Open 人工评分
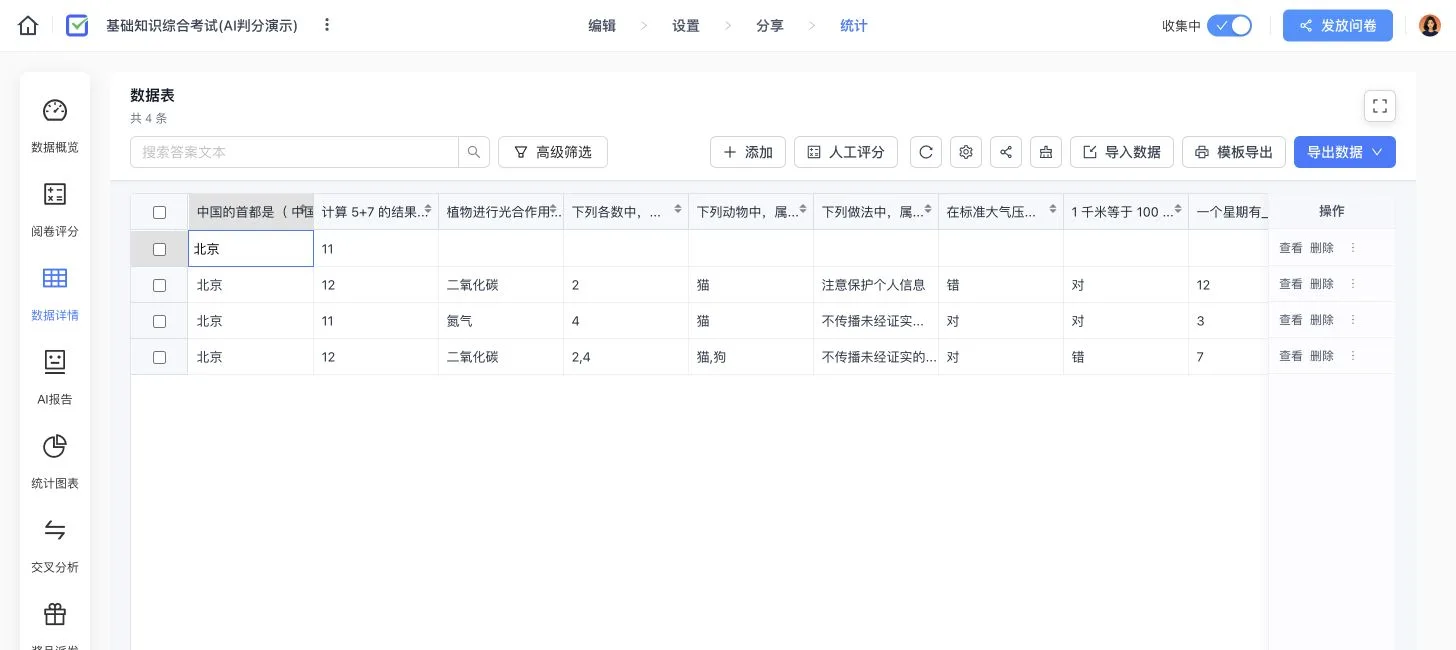Screen dimensions: 1456x650 click(x=846, y=152)
